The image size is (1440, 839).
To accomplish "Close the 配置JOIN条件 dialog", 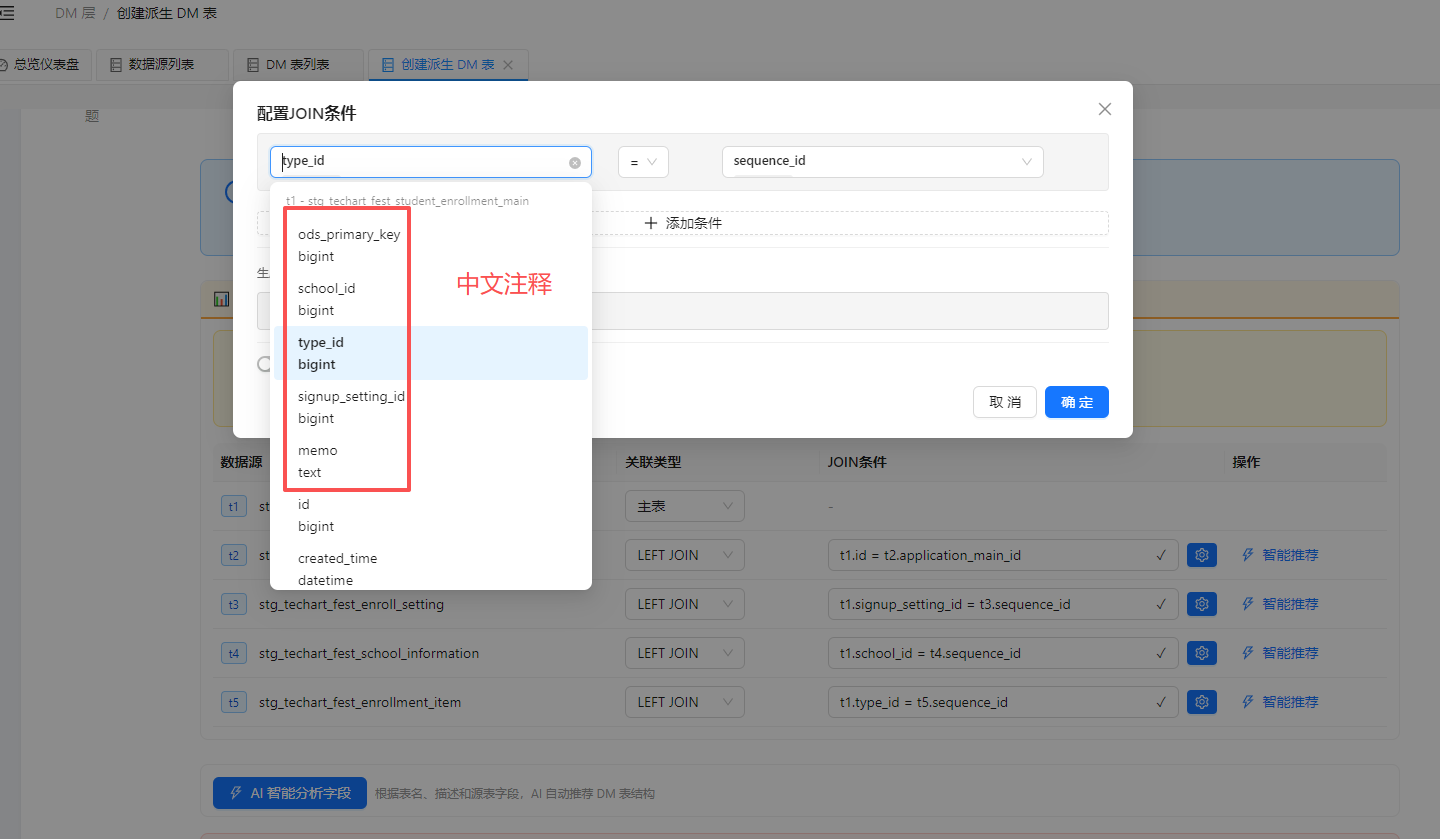I will click(1104, 109).
